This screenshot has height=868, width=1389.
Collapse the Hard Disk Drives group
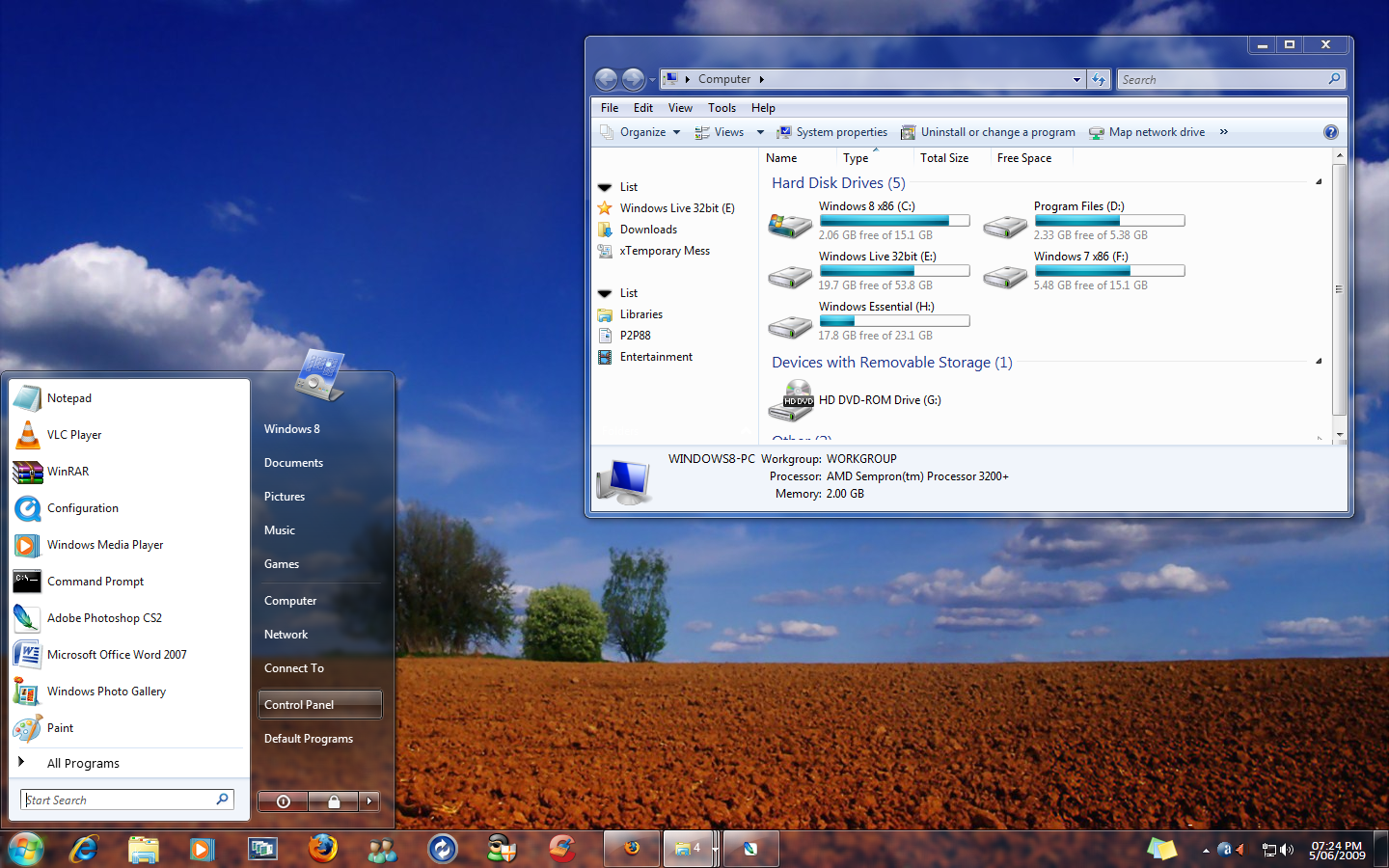click(x=1319, y=182)
